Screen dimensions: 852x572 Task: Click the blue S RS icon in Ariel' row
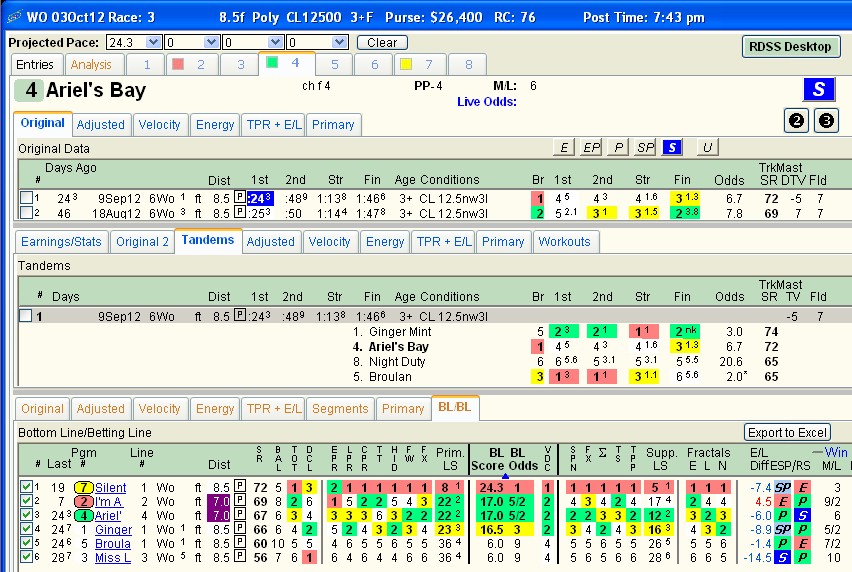pyautogui.click(x=803, y=515)
